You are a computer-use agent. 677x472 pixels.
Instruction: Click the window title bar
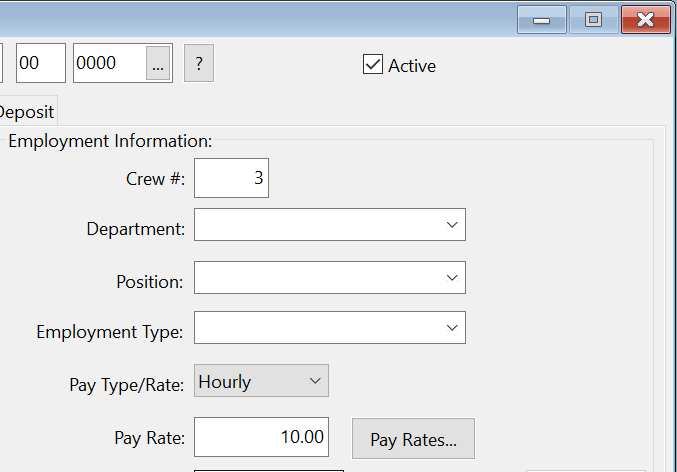pos(259,19)
